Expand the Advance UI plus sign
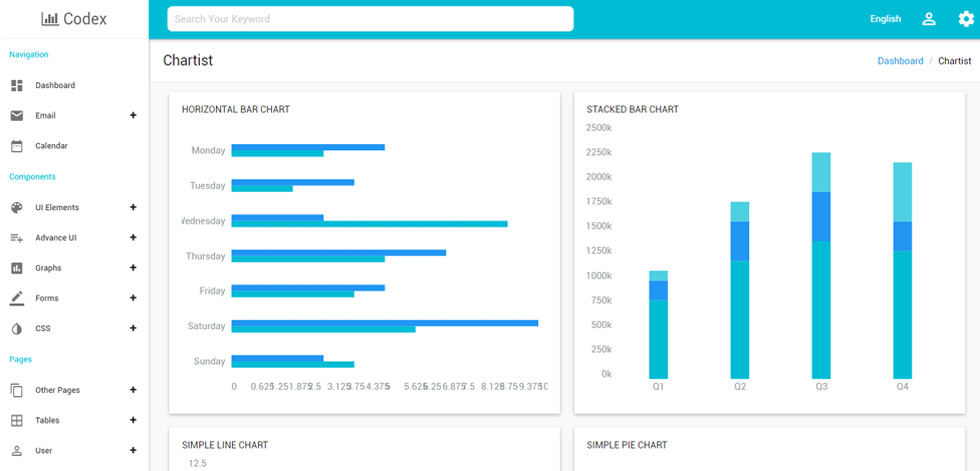This screenshot has width=980, height=471. click(132, 237)
